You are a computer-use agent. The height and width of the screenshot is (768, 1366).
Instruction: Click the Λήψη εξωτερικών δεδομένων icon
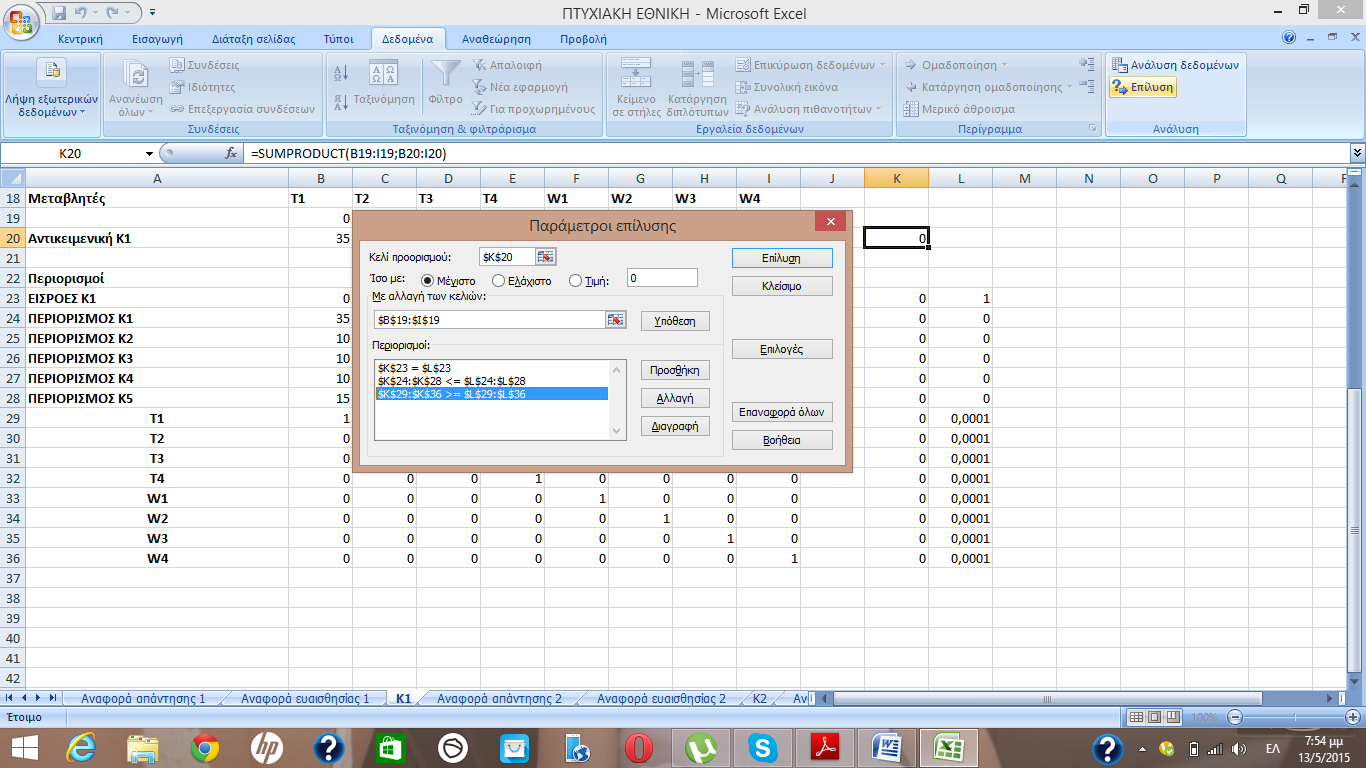coord(52,70)
